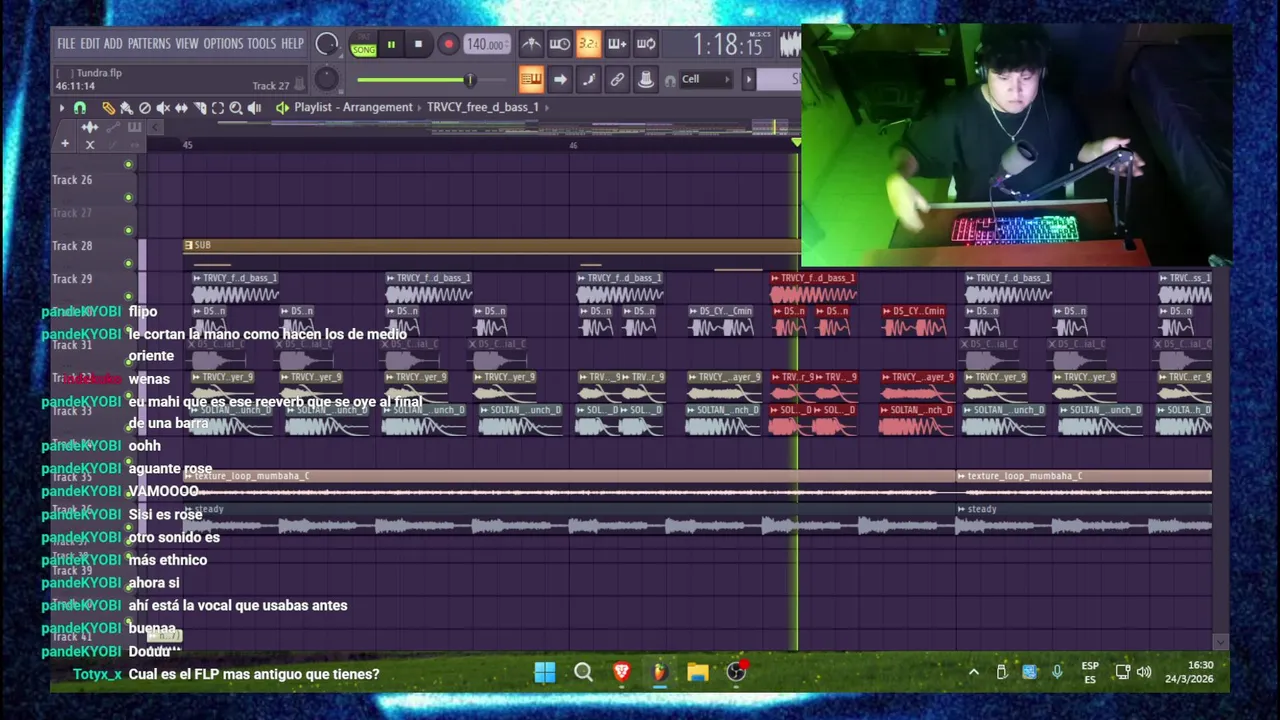Viewport: 1280px width, 720px height.
Task: Toggle typing keyboard to piano button
Action: [x=531, y=79]
